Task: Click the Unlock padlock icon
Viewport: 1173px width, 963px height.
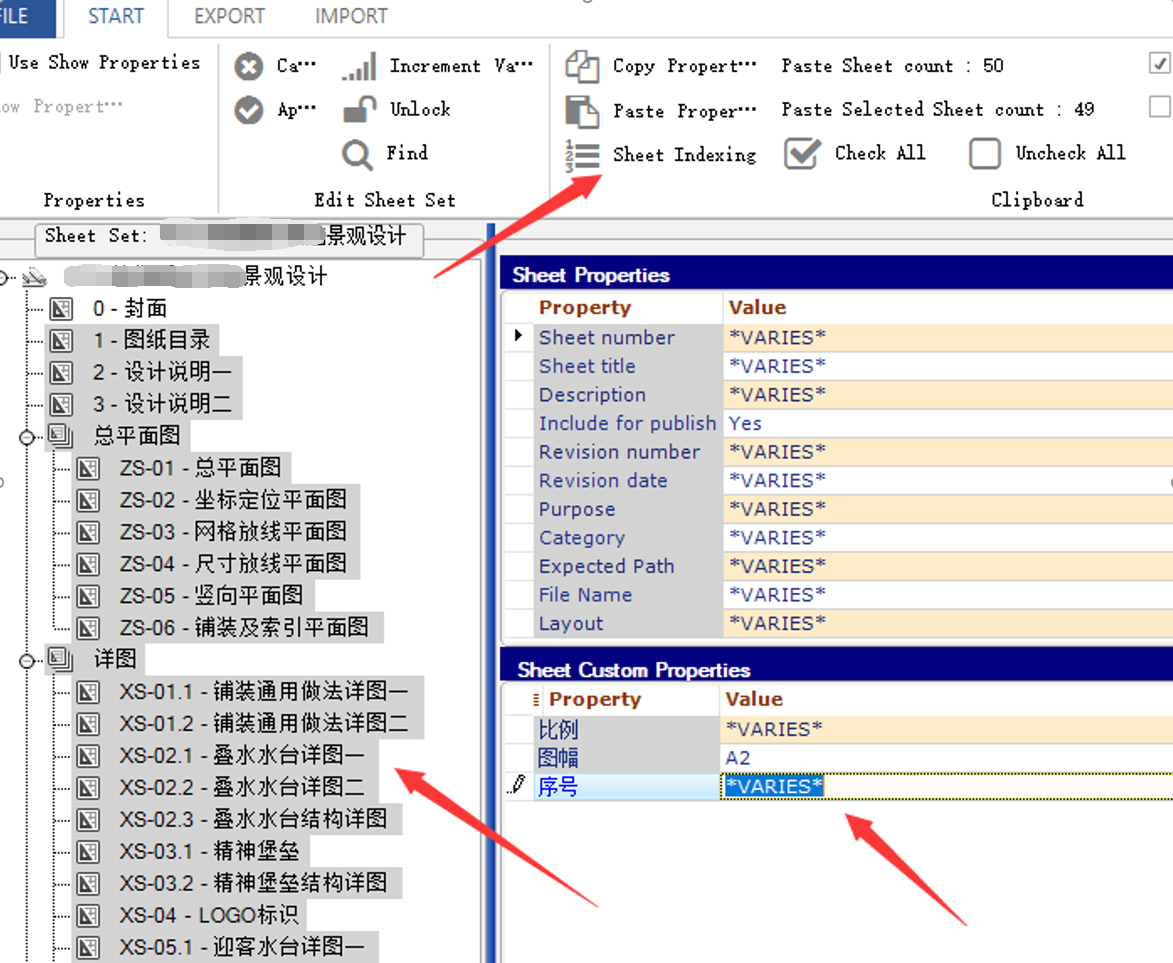Action: tap(359, 110)
